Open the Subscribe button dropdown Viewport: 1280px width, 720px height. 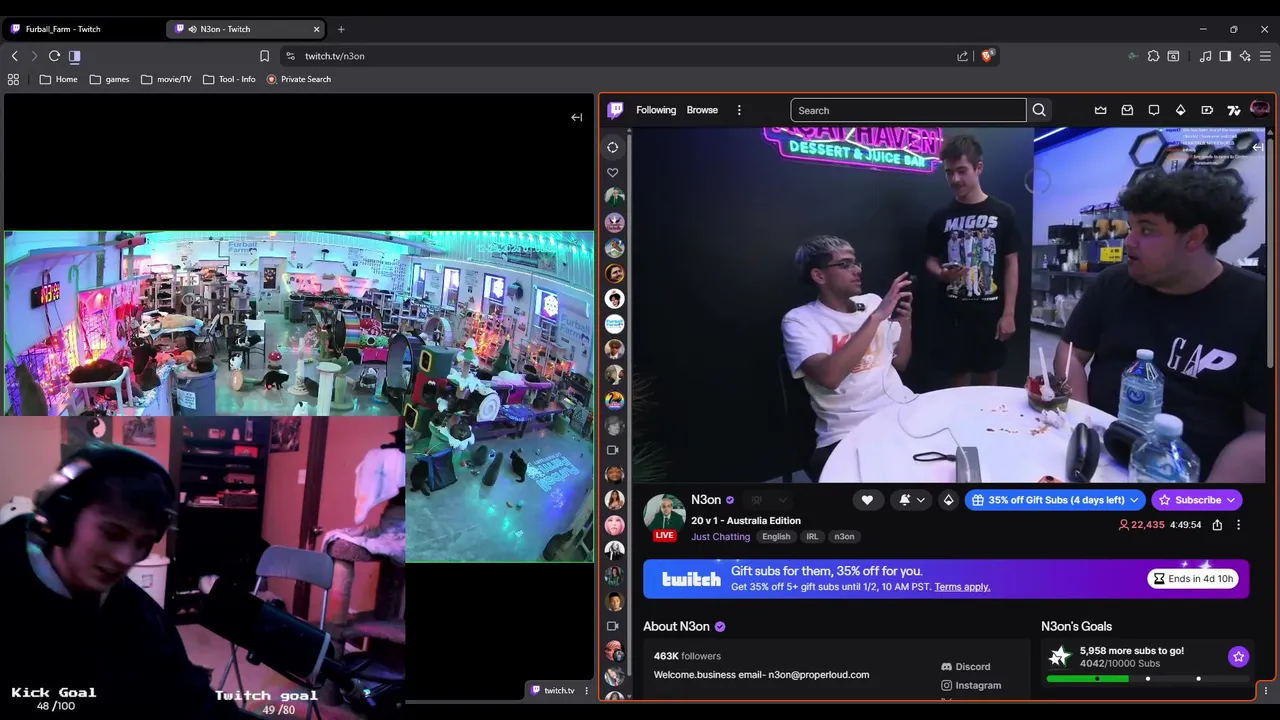tap(1197, 500)
